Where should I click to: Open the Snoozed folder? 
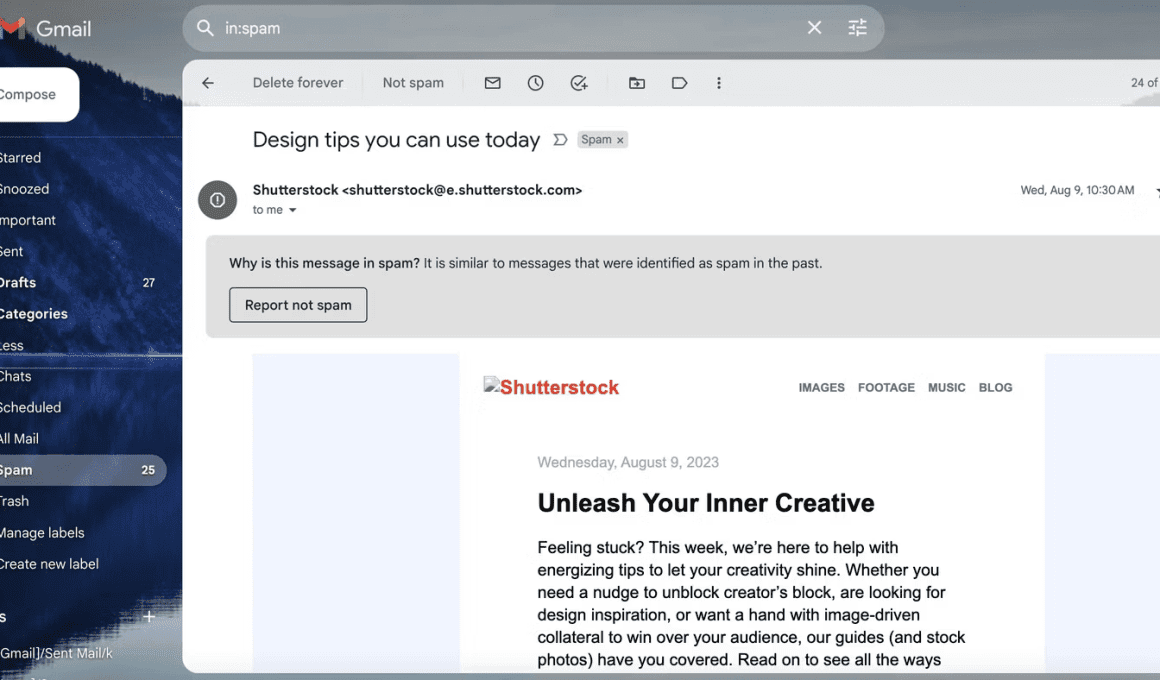[x=24, y=189]
